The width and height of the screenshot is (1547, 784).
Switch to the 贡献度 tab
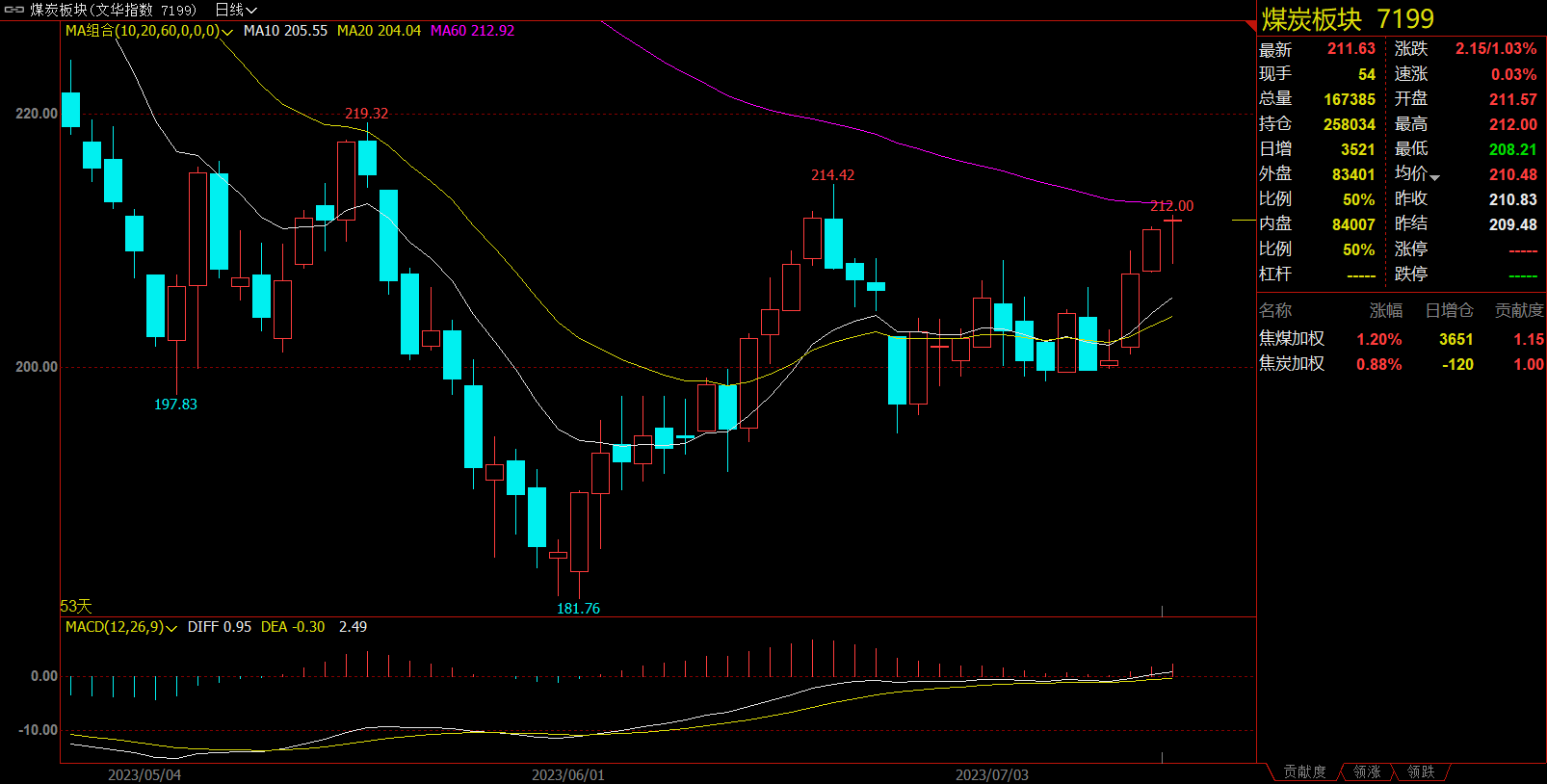pos(1304,771)
